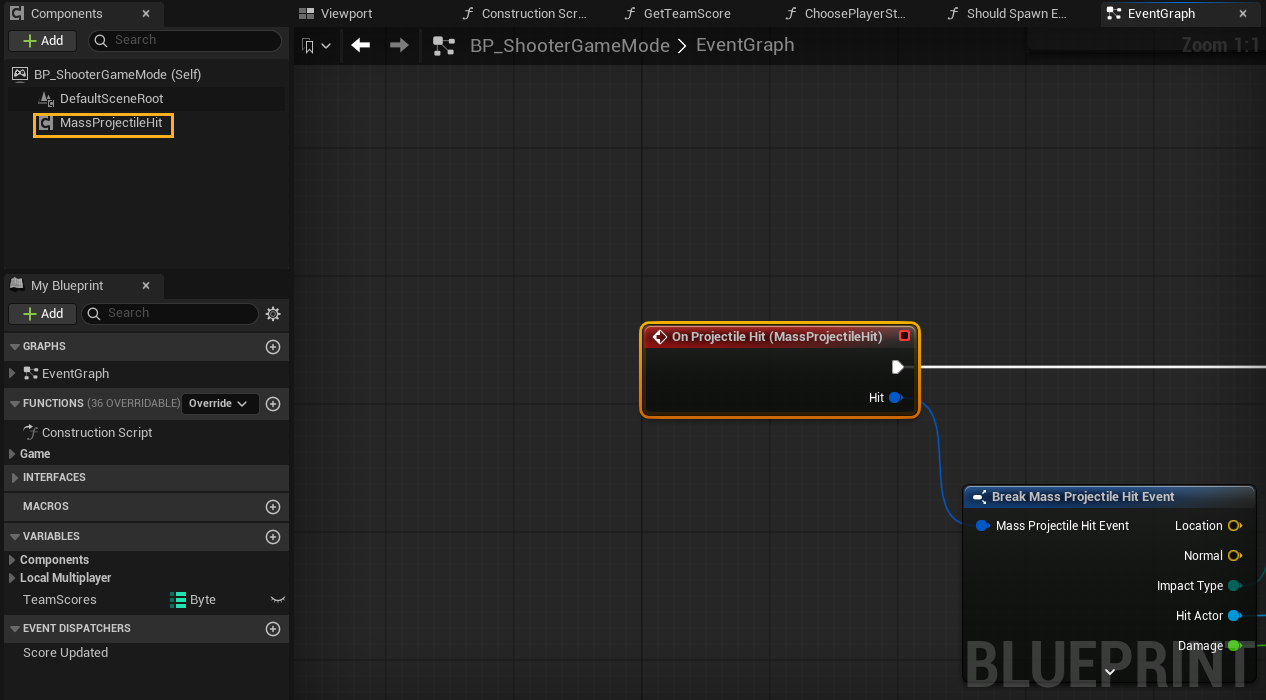
Task: Select the Score Updated dispatcher
Action: tap(66, 653)
